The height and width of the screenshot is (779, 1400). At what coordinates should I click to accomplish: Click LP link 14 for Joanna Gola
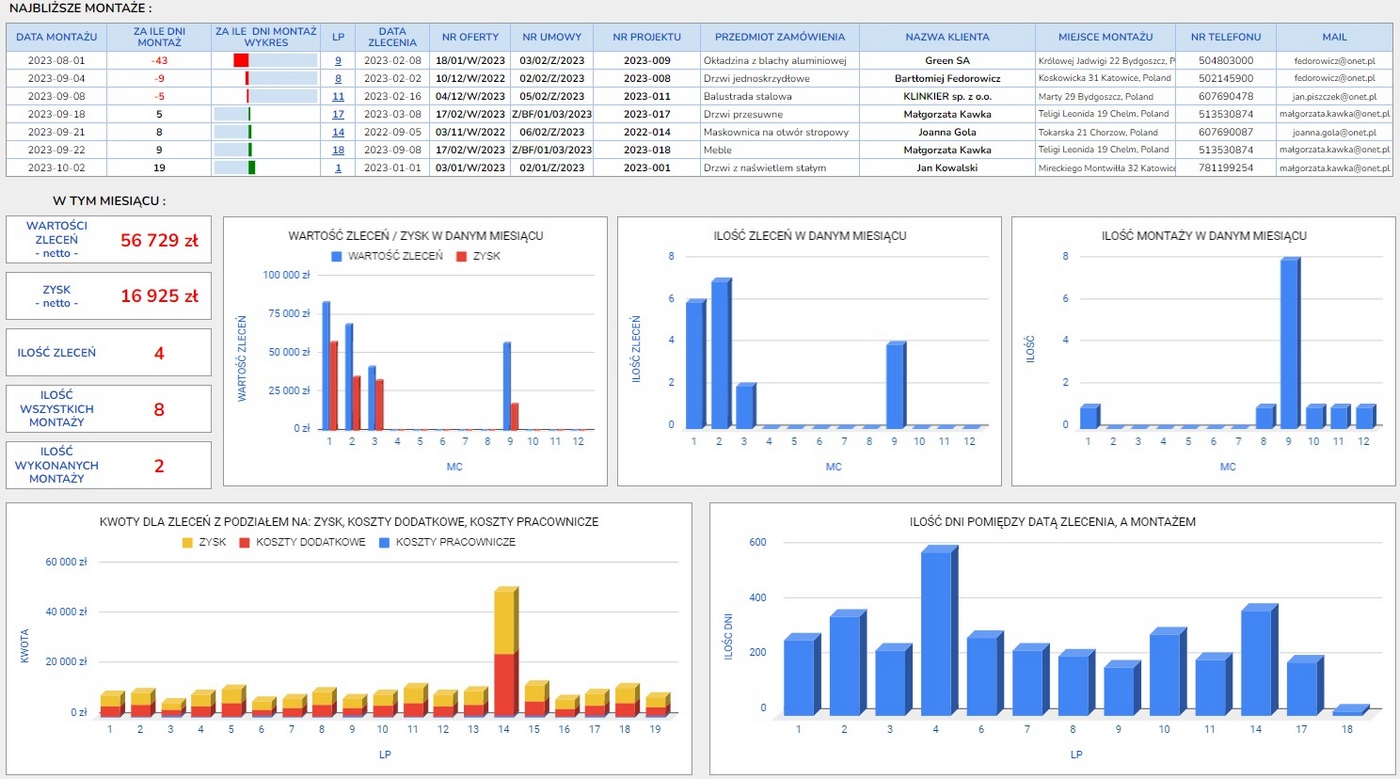[x=338, y=132]
